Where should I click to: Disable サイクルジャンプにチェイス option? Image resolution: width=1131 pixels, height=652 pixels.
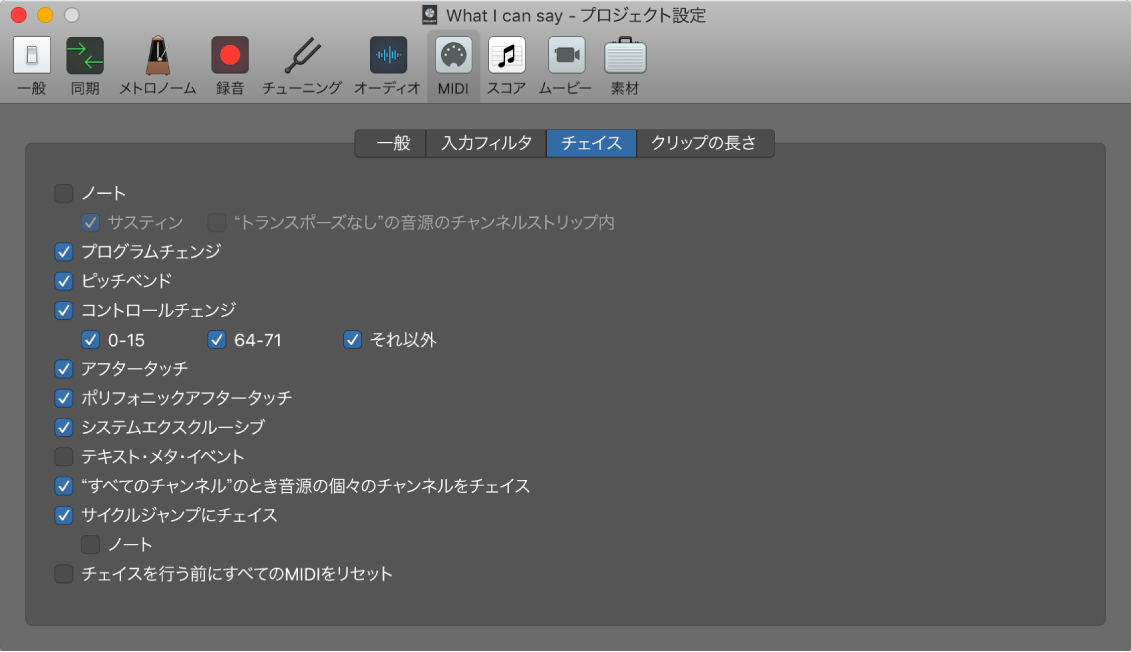pos(64,515)
